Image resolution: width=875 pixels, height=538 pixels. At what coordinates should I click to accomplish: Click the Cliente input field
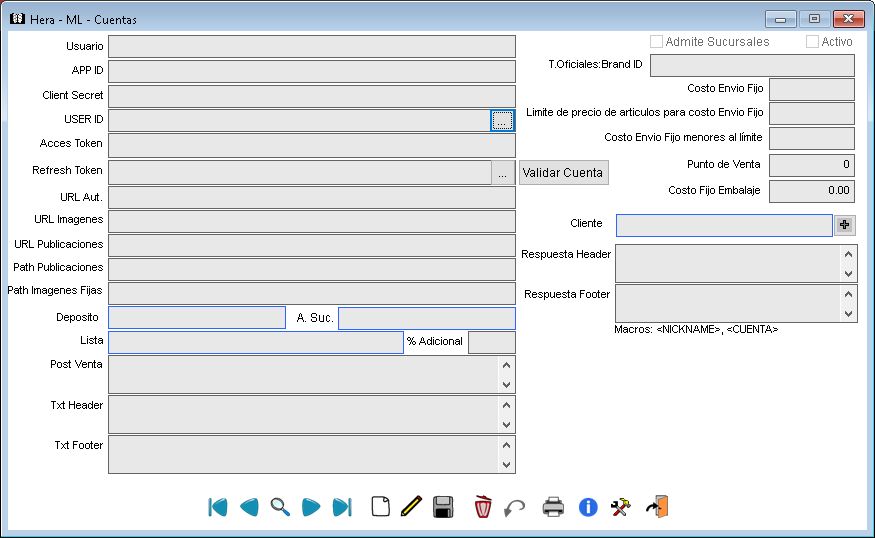click(x=724, y=225)
